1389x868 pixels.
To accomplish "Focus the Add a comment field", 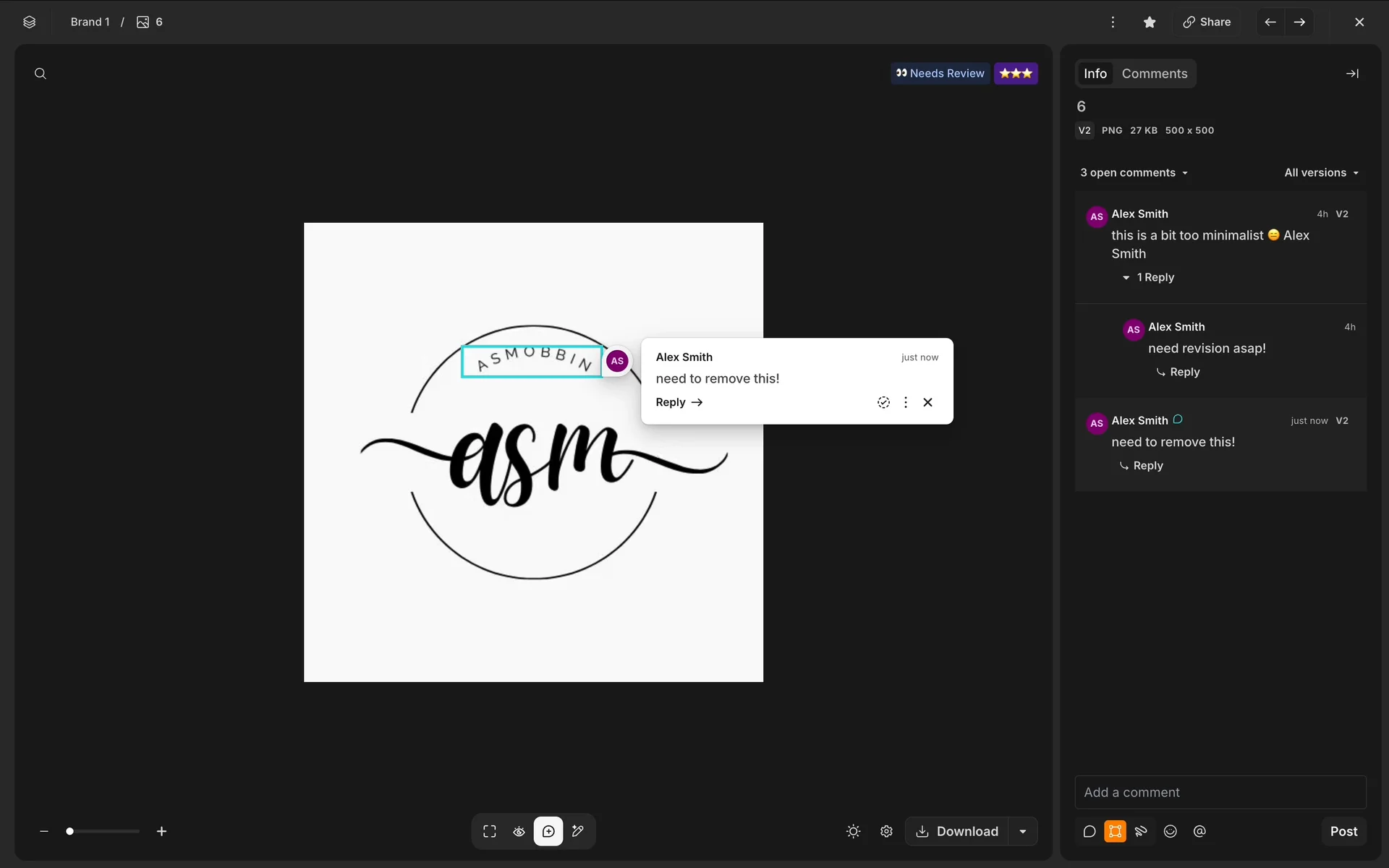I will point(1220,792).
